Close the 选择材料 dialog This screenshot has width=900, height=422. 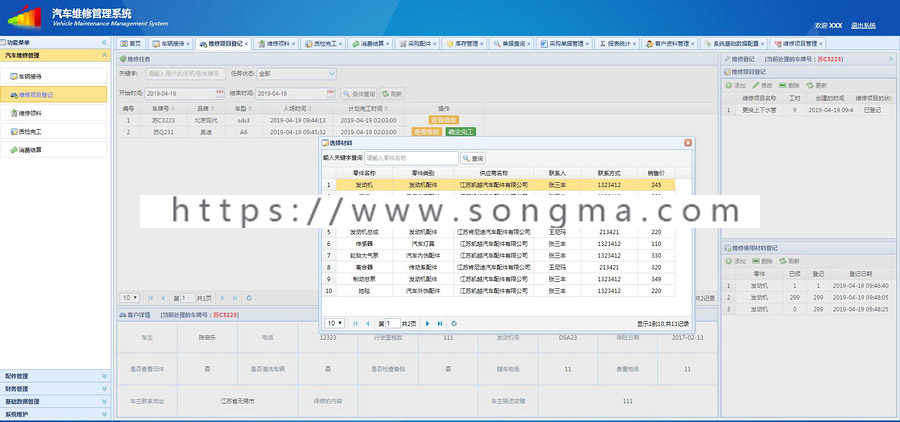click(x=688, y=143)
